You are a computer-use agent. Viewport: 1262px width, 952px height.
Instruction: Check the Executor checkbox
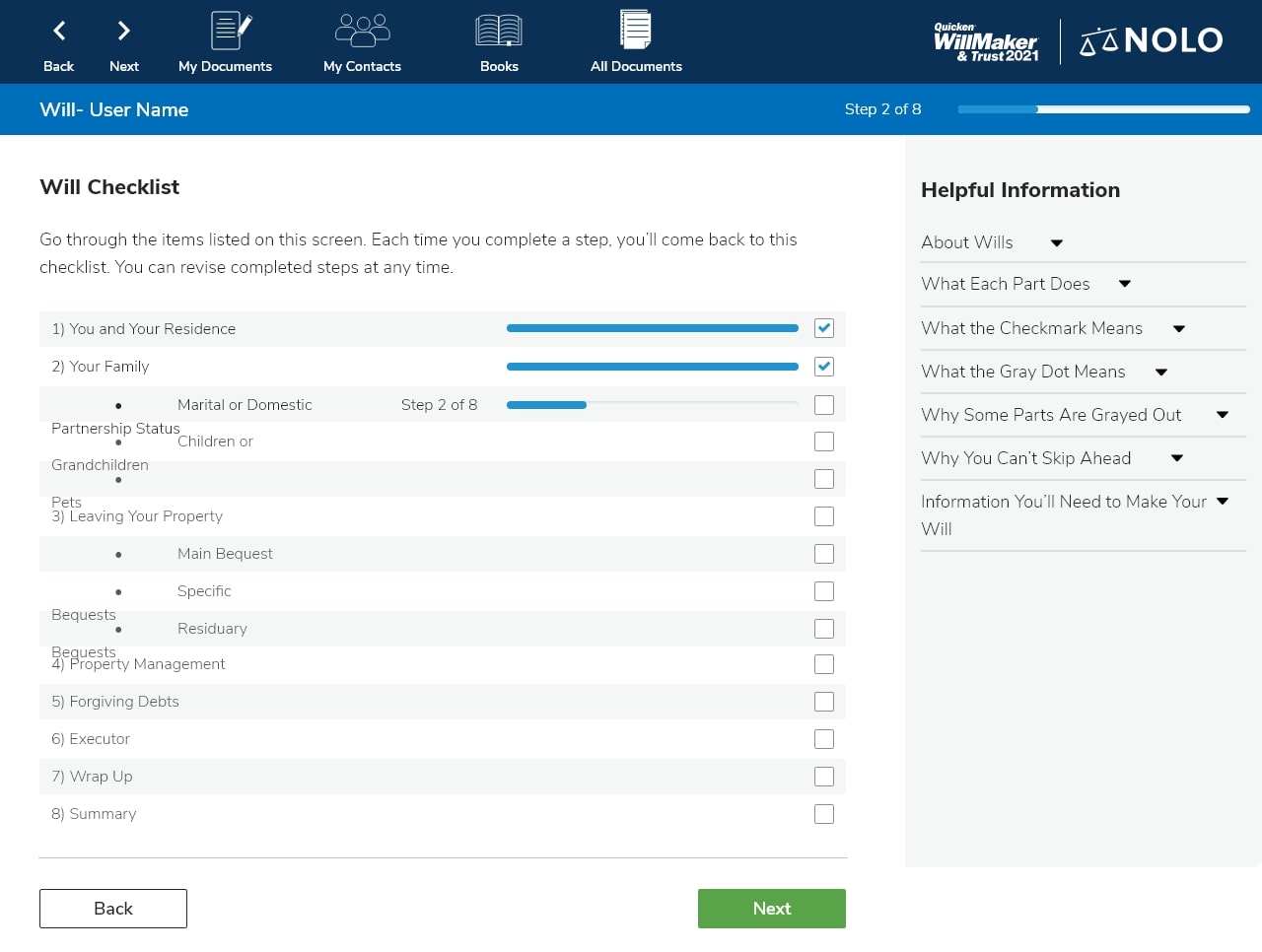point(824,739)
